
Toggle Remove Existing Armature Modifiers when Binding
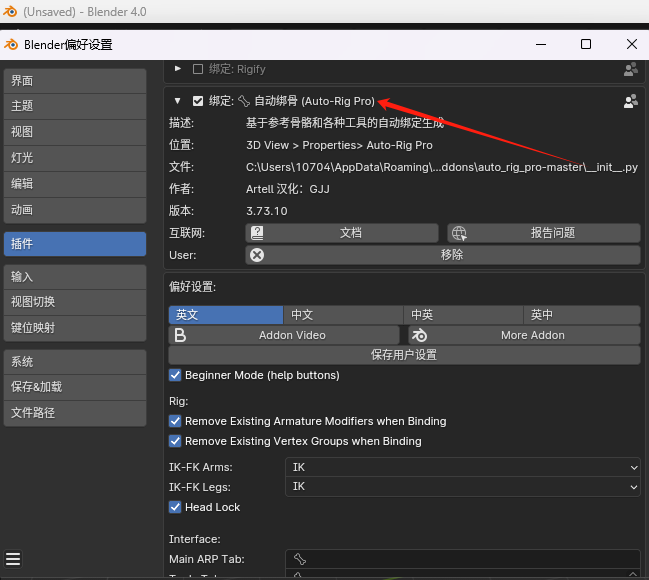175,421
